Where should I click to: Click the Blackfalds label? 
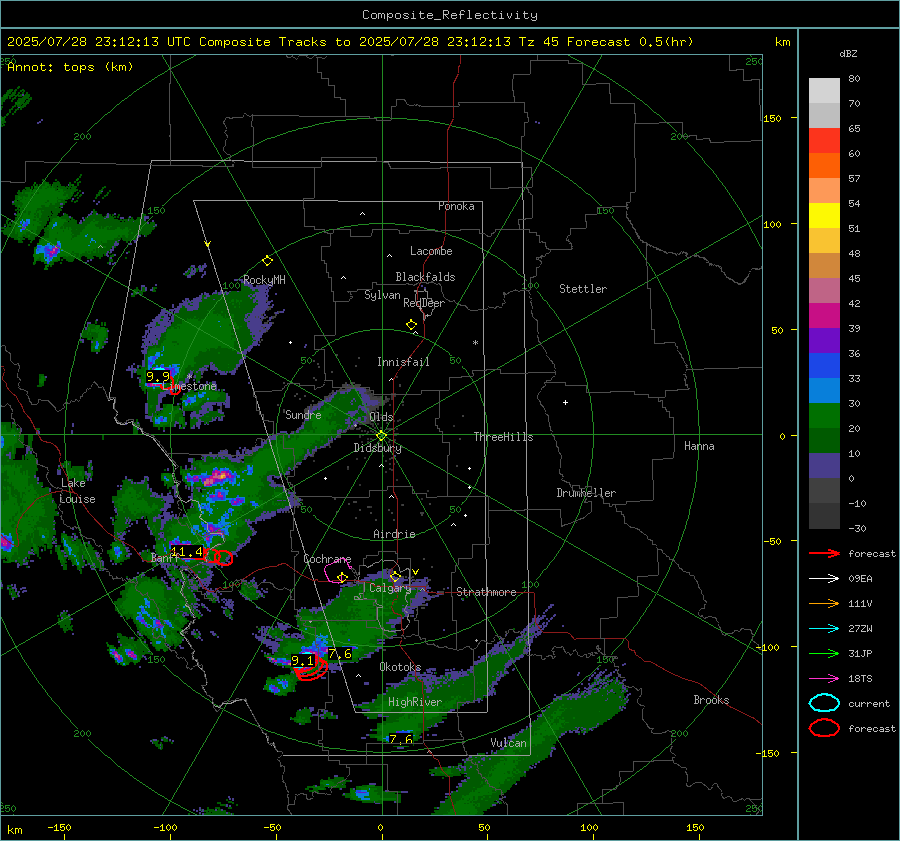pyautogui.click(x=425, y=277)
